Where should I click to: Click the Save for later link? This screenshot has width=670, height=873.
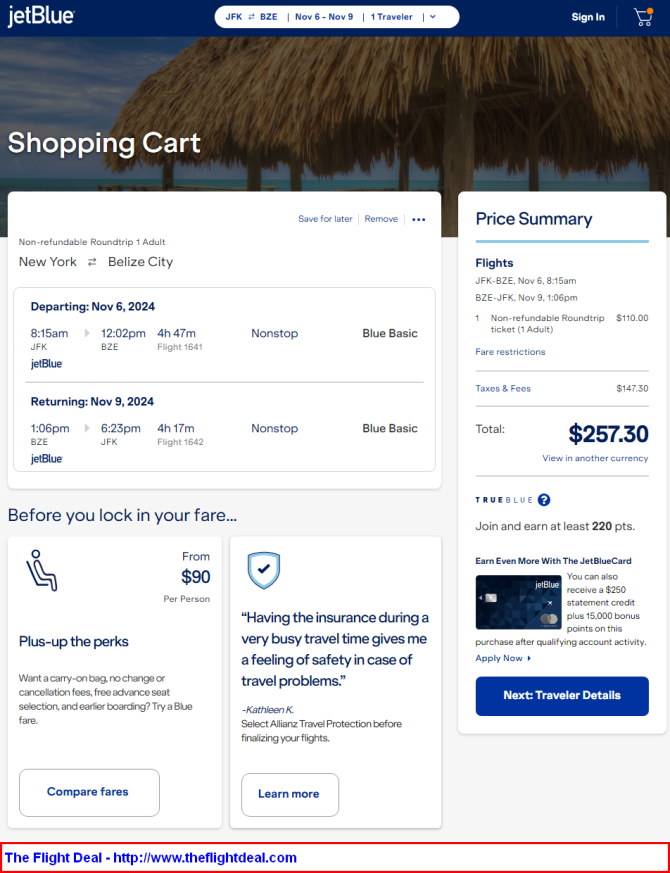pyautogui.click(x=325, y=219)
